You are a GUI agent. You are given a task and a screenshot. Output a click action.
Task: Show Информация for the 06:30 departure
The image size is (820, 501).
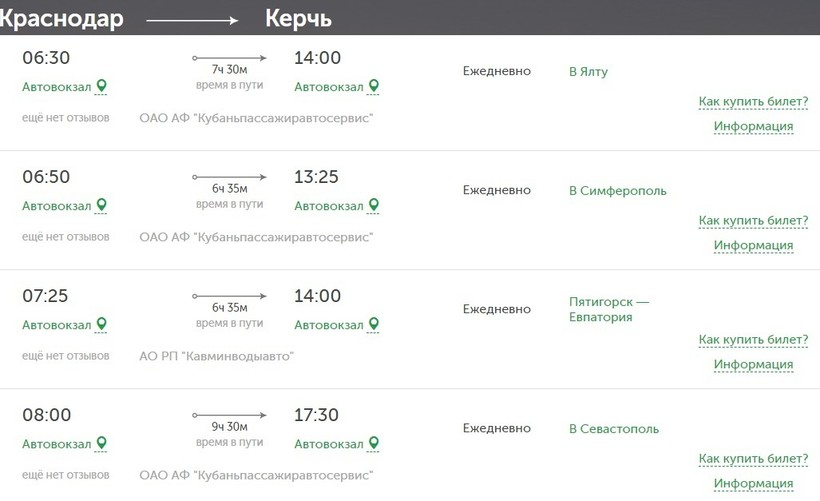[x=753, y=126]
